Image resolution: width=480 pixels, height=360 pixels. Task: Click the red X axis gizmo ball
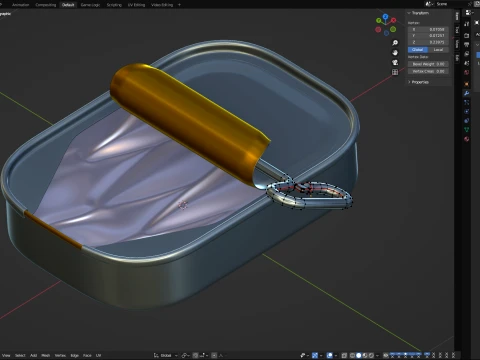(393, 20)
